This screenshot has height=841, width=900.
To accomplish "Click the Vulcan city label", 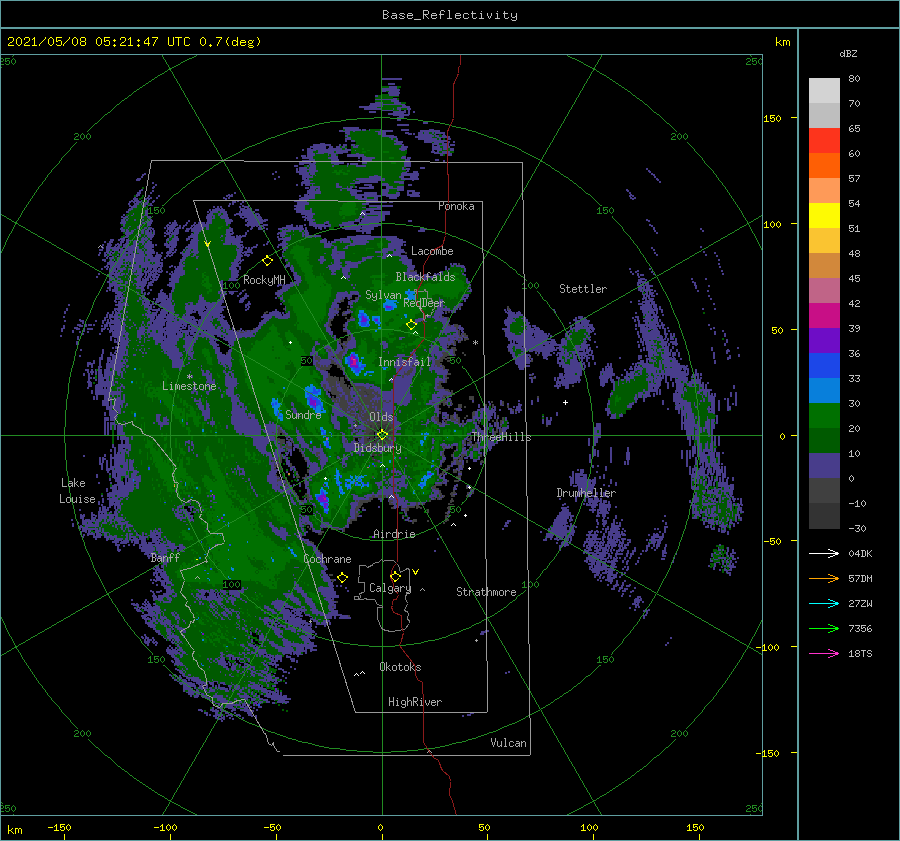I will point(508,743).
